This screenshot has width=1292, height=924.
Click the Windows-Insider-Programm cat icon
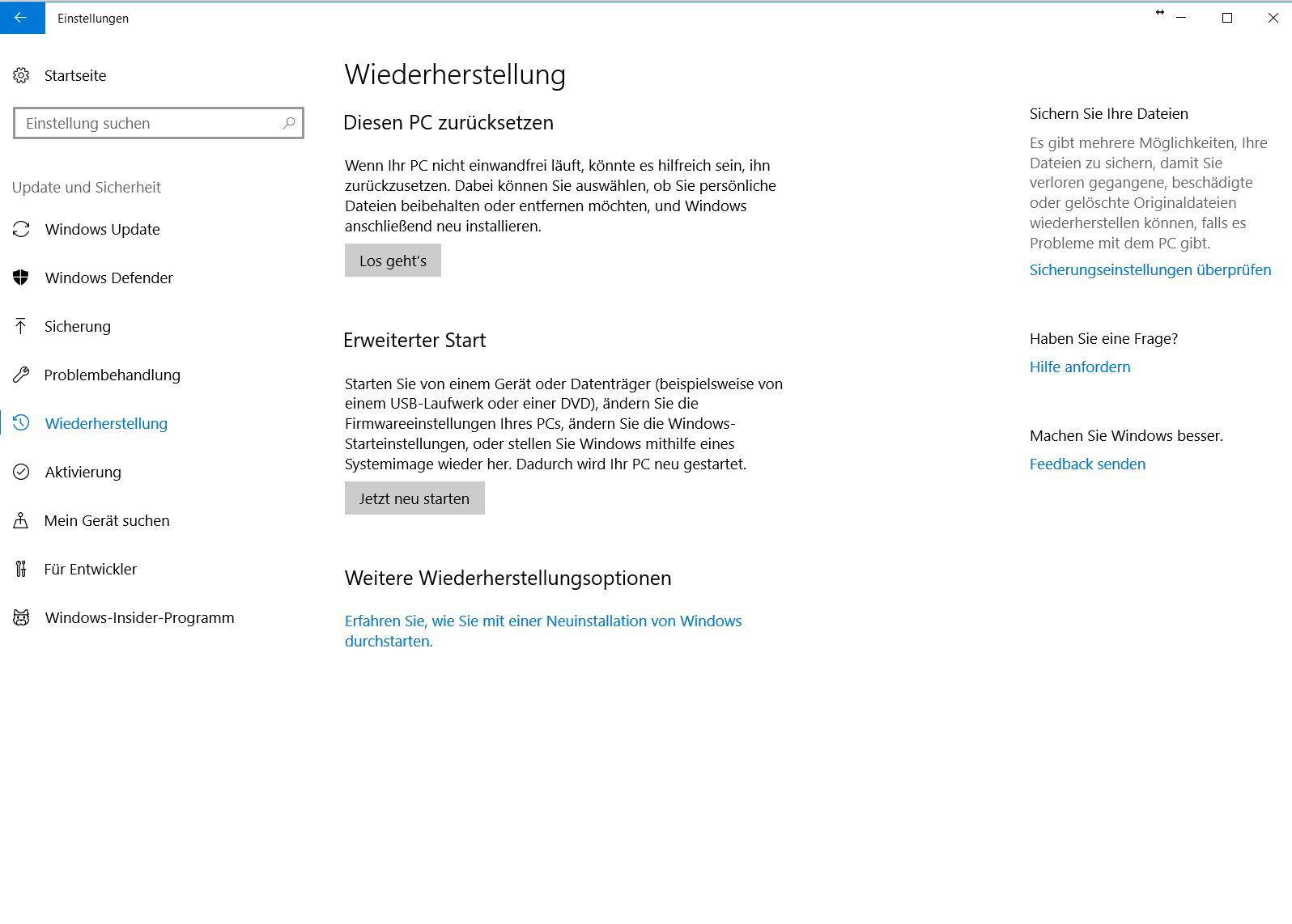[x=21, y=617]
